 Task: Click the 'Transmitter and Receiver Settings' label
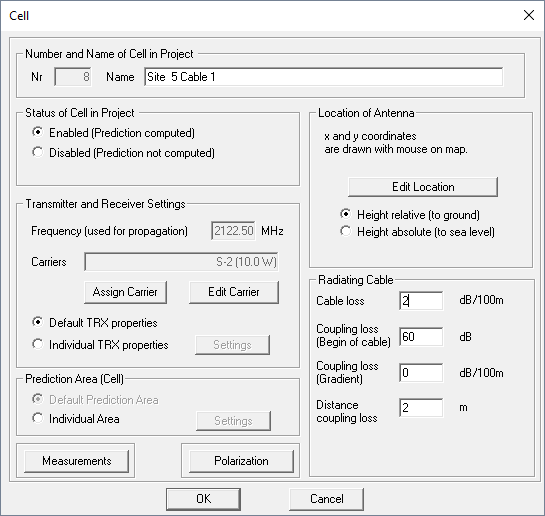105,204
